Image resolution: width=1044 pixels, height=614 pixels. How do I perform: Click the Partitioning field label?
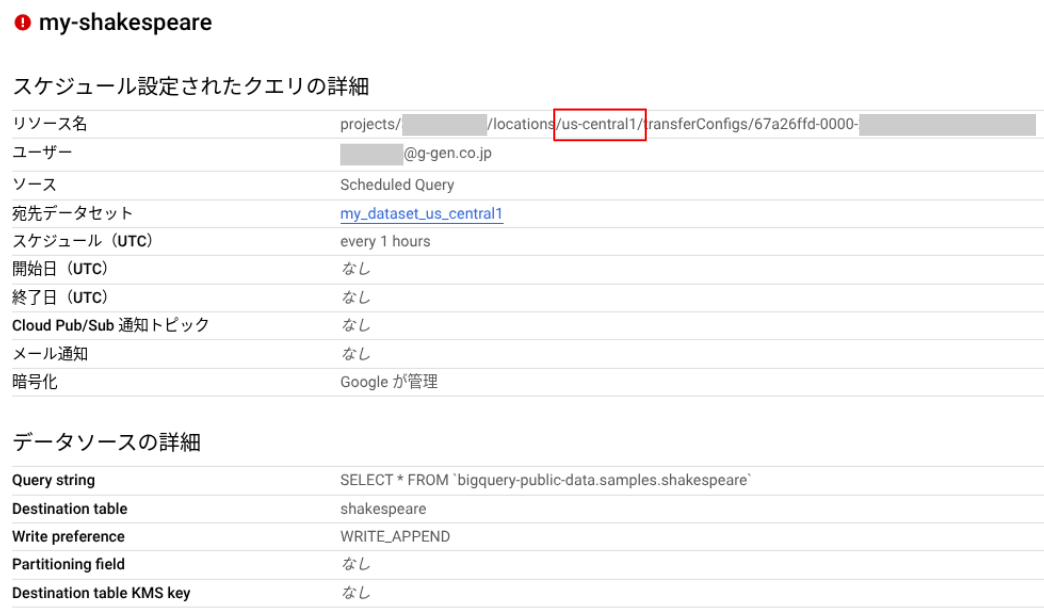(x=68, y=565)
